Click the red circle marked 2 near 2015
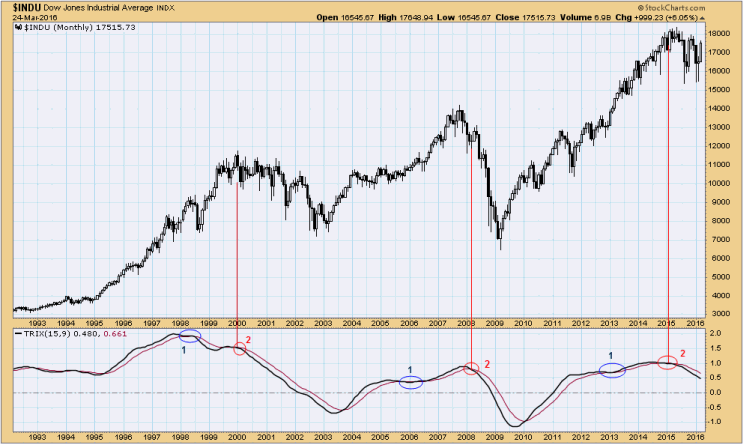This screenshot has width=744, height=444. 668,362
